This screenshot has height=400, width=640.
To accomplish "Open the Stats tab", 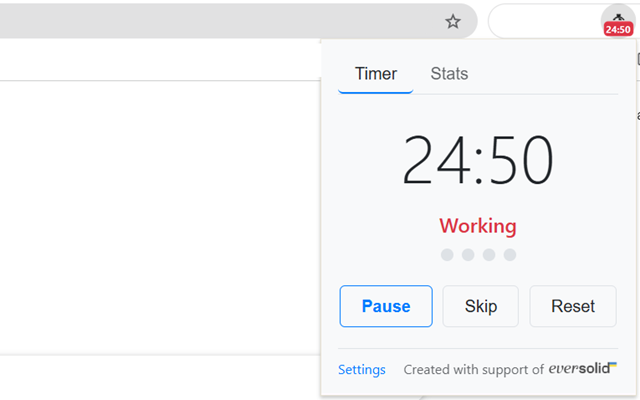I will (x=449, y=74).
